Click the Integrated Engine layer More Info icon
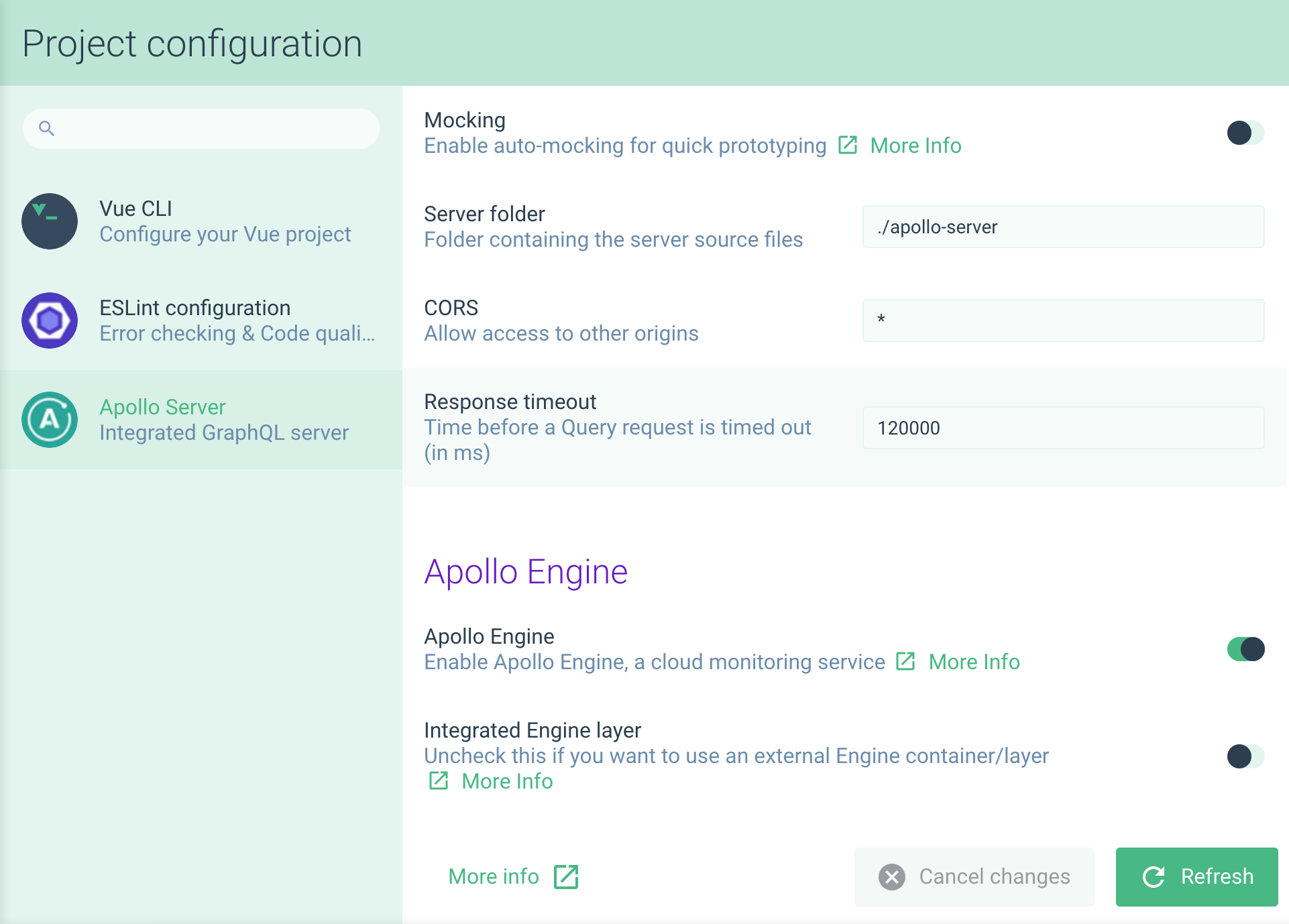 pyautogui.click(x=437, y=781)
